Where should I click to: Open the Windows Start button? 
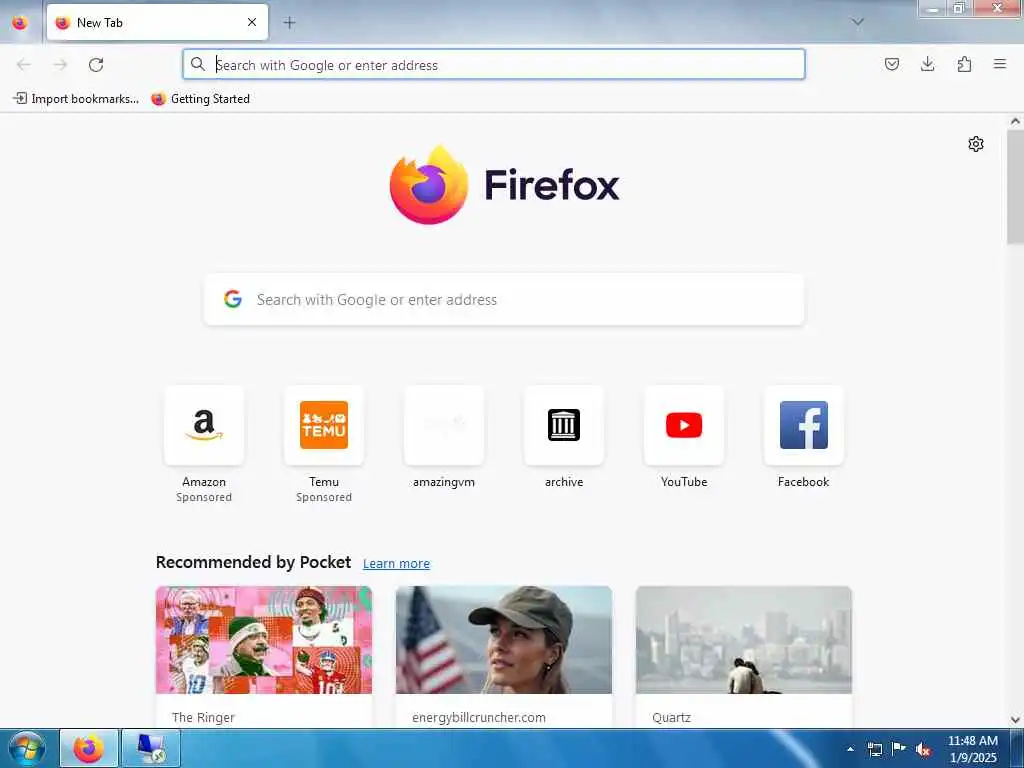pos(27,748)
